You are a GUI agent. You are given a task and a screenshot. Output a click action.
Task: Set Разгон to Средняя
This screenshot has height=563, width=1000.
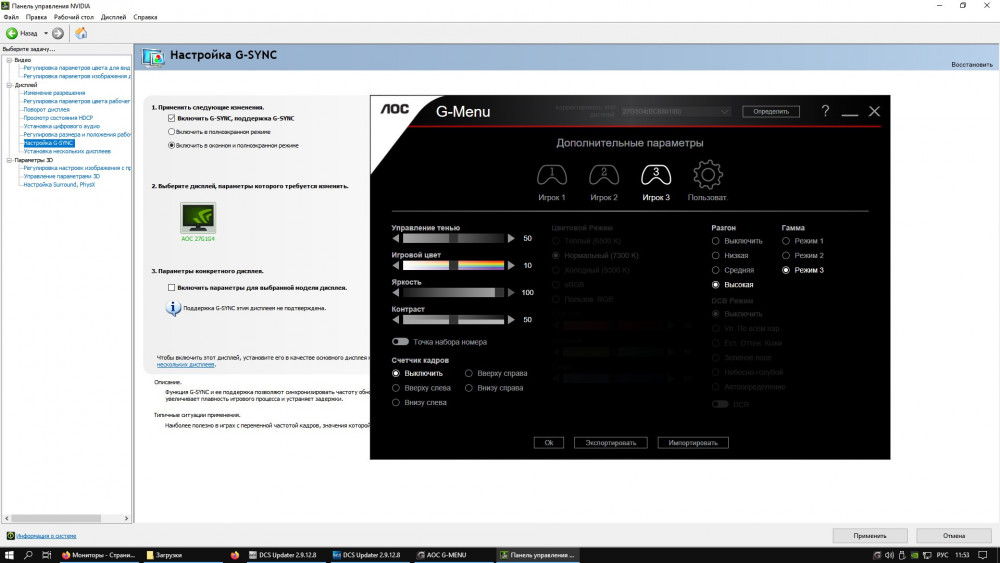click(716, 270)
